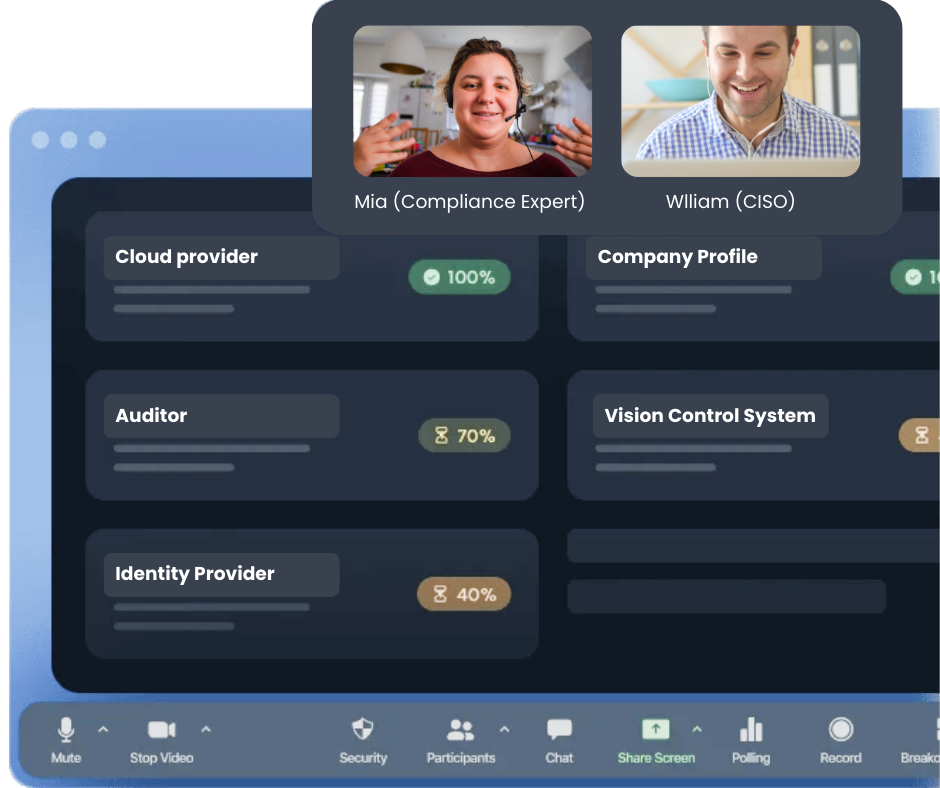Select William's video thumbnail
This screenshot has height=788, width=940.
click(740, 101)
